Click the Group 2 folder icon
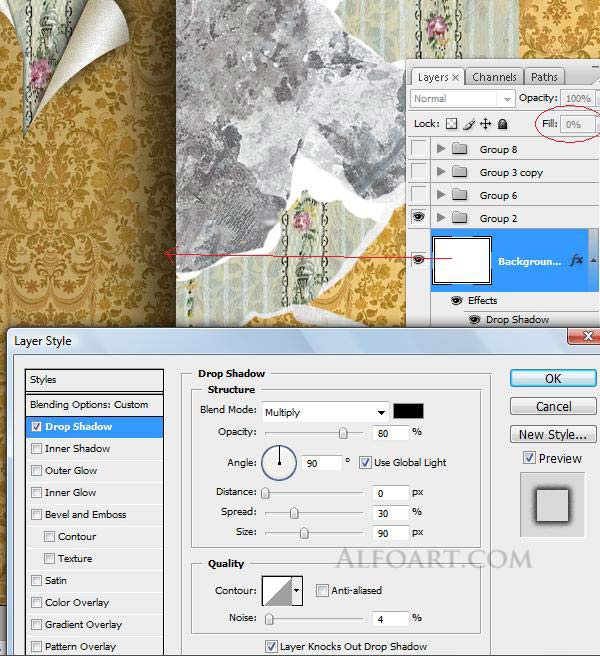 click(x=460, y=218)
